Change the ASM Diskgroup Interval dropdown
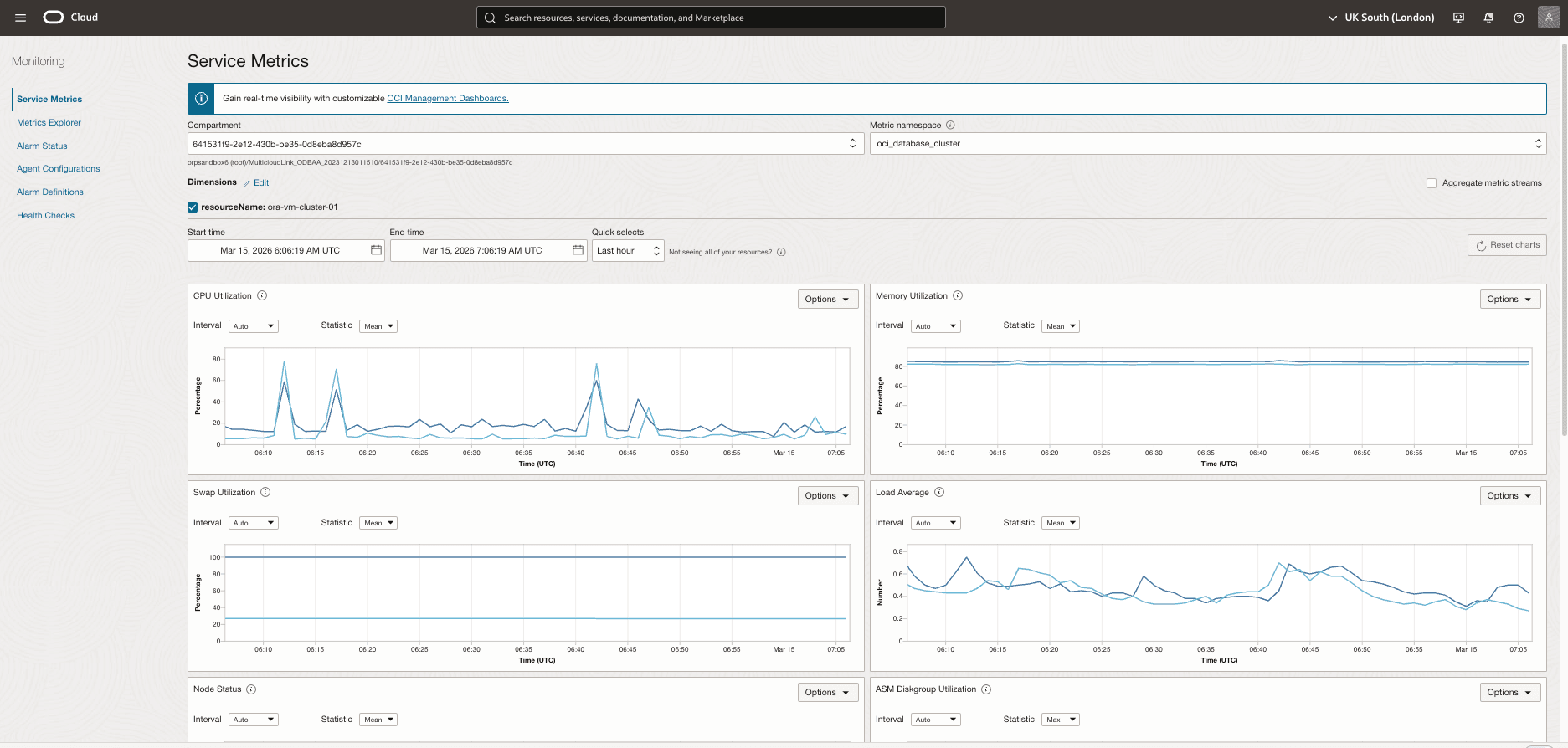 935,720
